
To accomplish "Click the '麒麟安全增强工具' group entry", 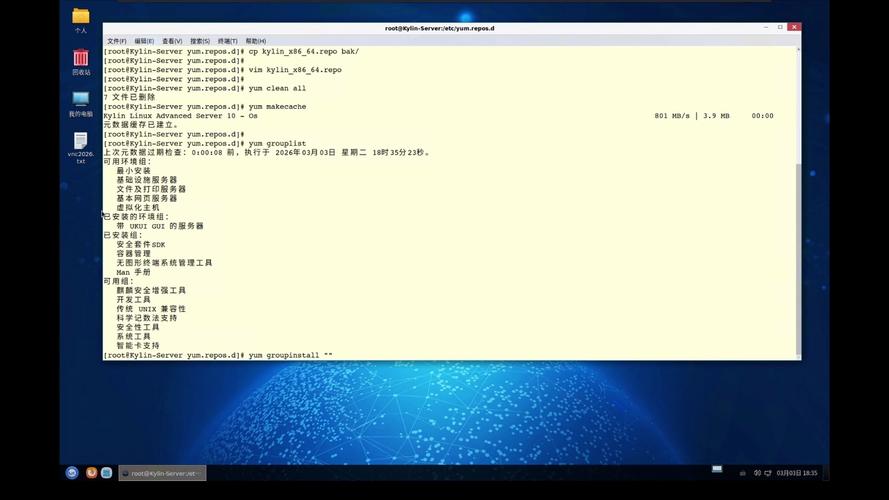I will pyautogui.click(x=151, y=290).
